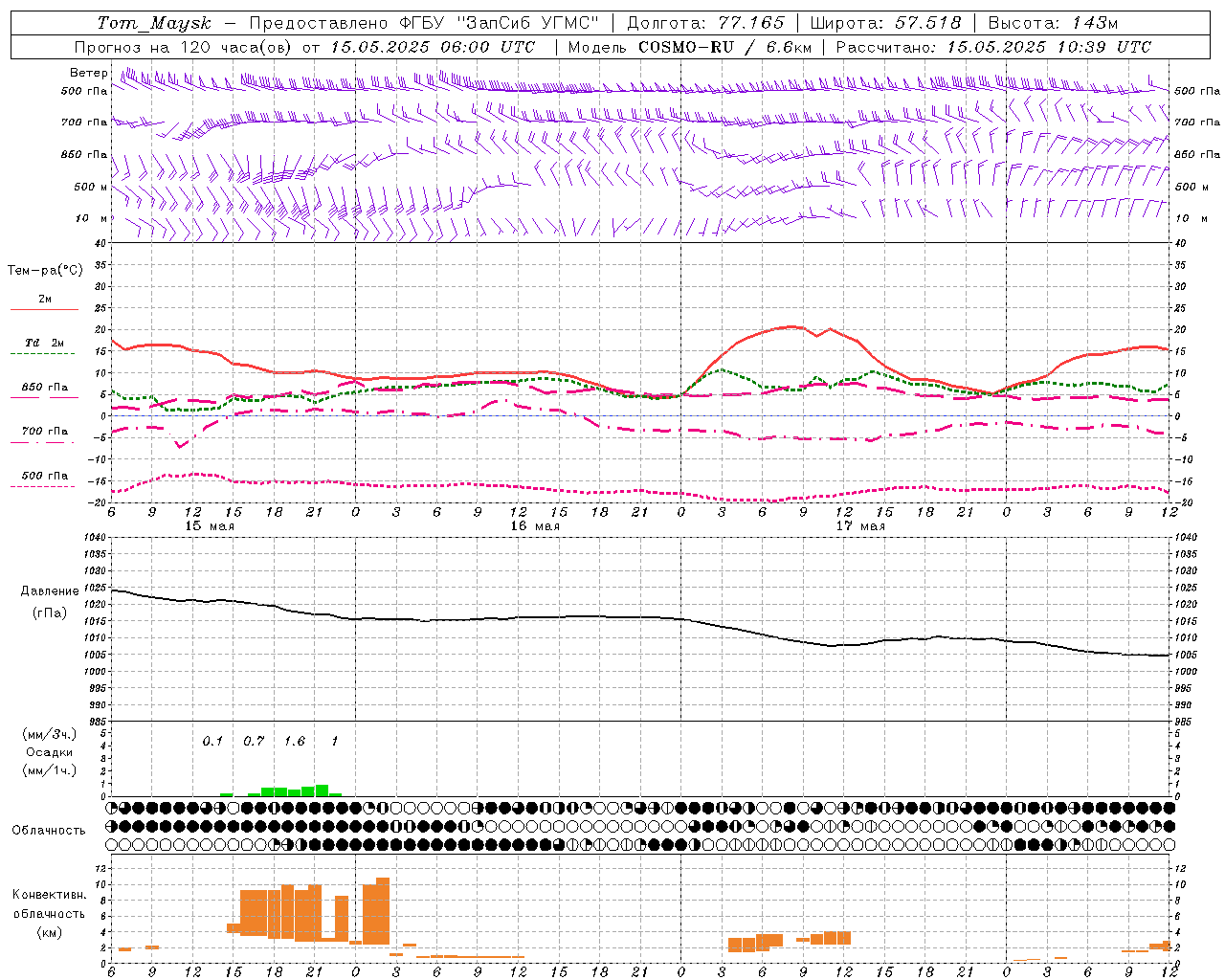Click the 'Конвективн.' convective cloud label
1225x980 pixels.
[49, 894]
